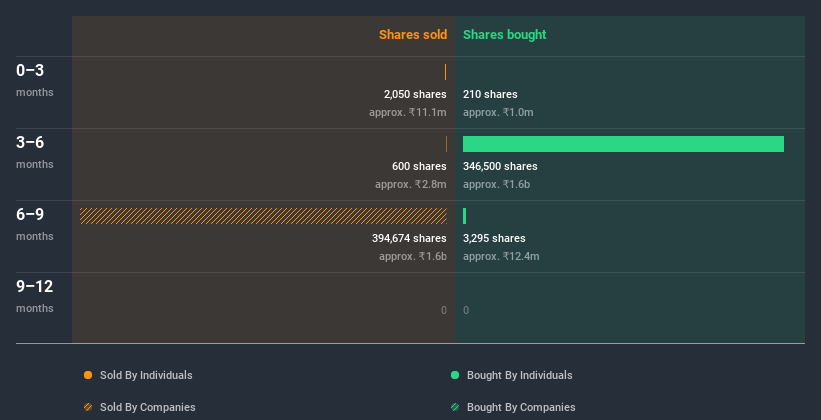
Task: Click the 0–3 months row label
Action: (x=35, y=80)
